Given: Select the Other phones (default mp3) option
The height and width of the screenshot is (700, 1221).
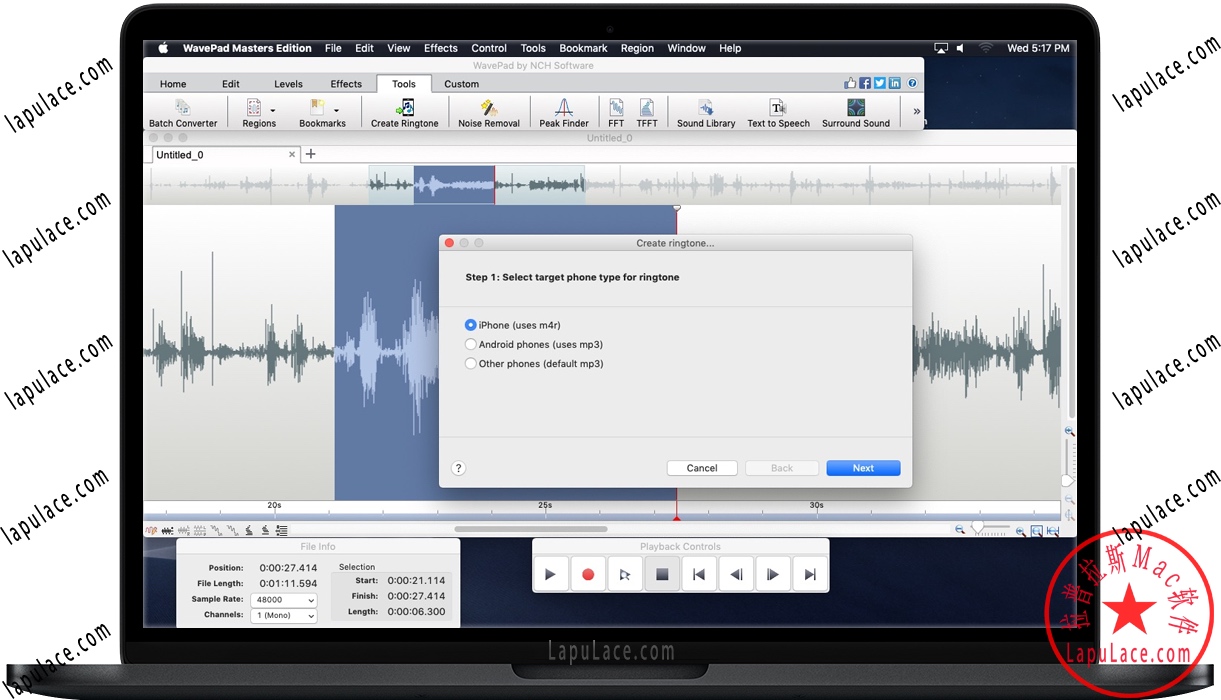Looking at the screenshot, I should pos(470,362).
